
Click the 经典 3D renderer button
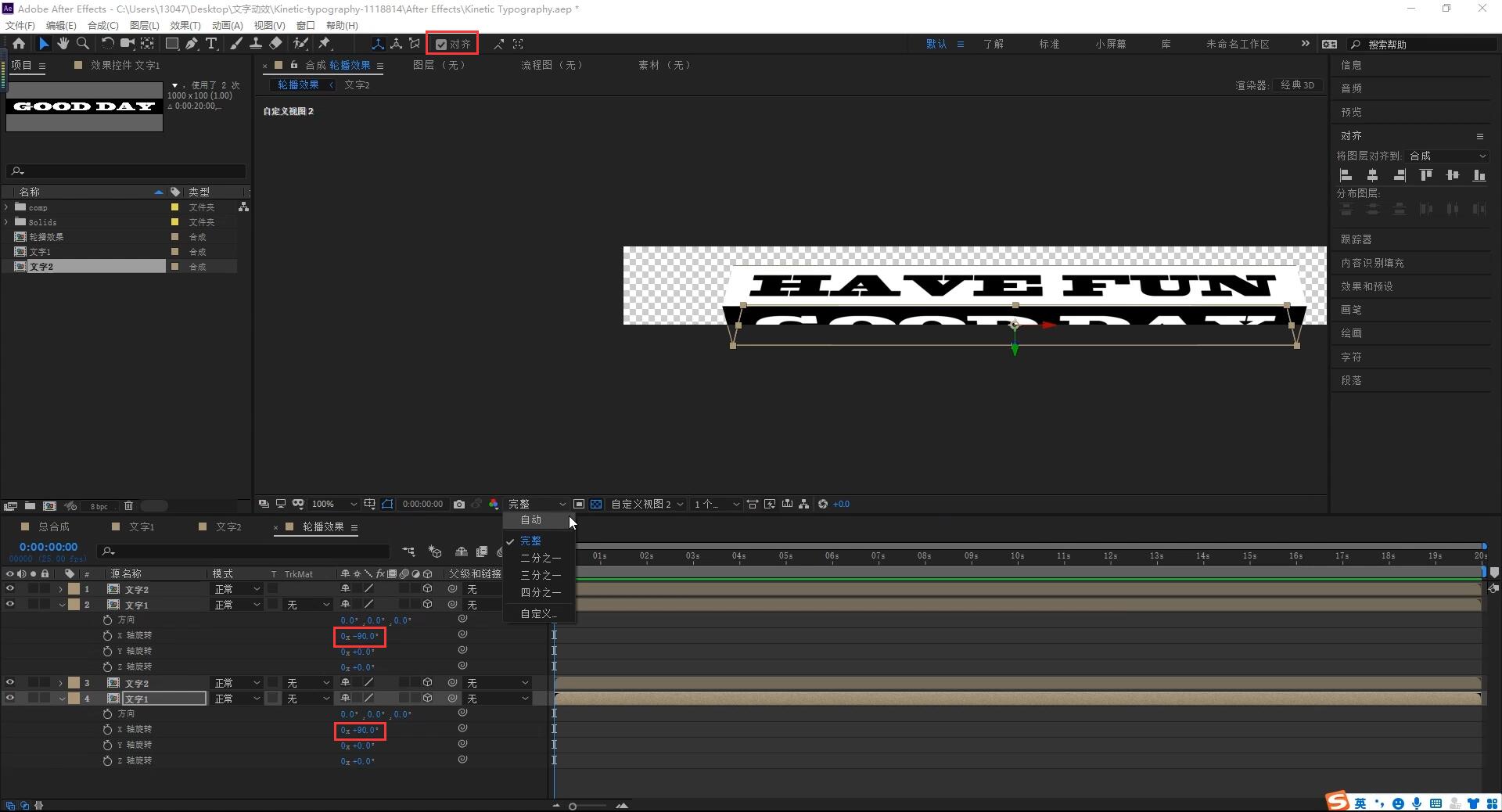pyautogui.click(x=1297, y=85)
